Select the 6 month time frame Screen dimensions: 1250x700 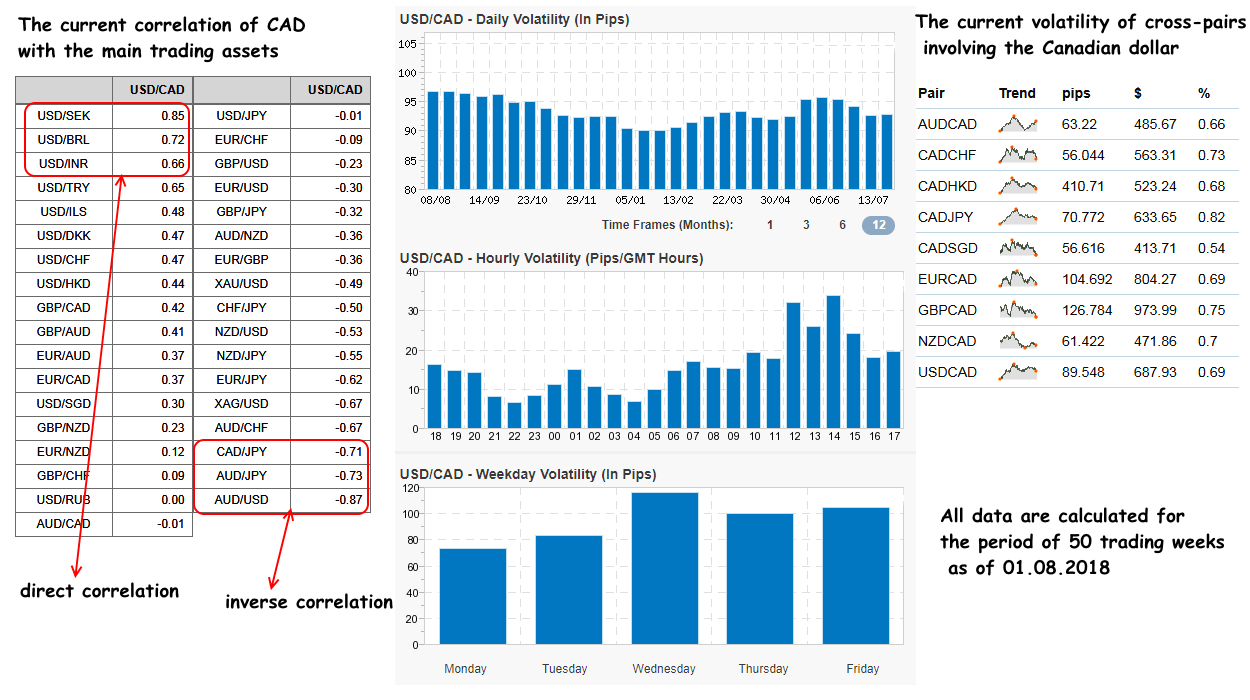(x=841, y=225)
